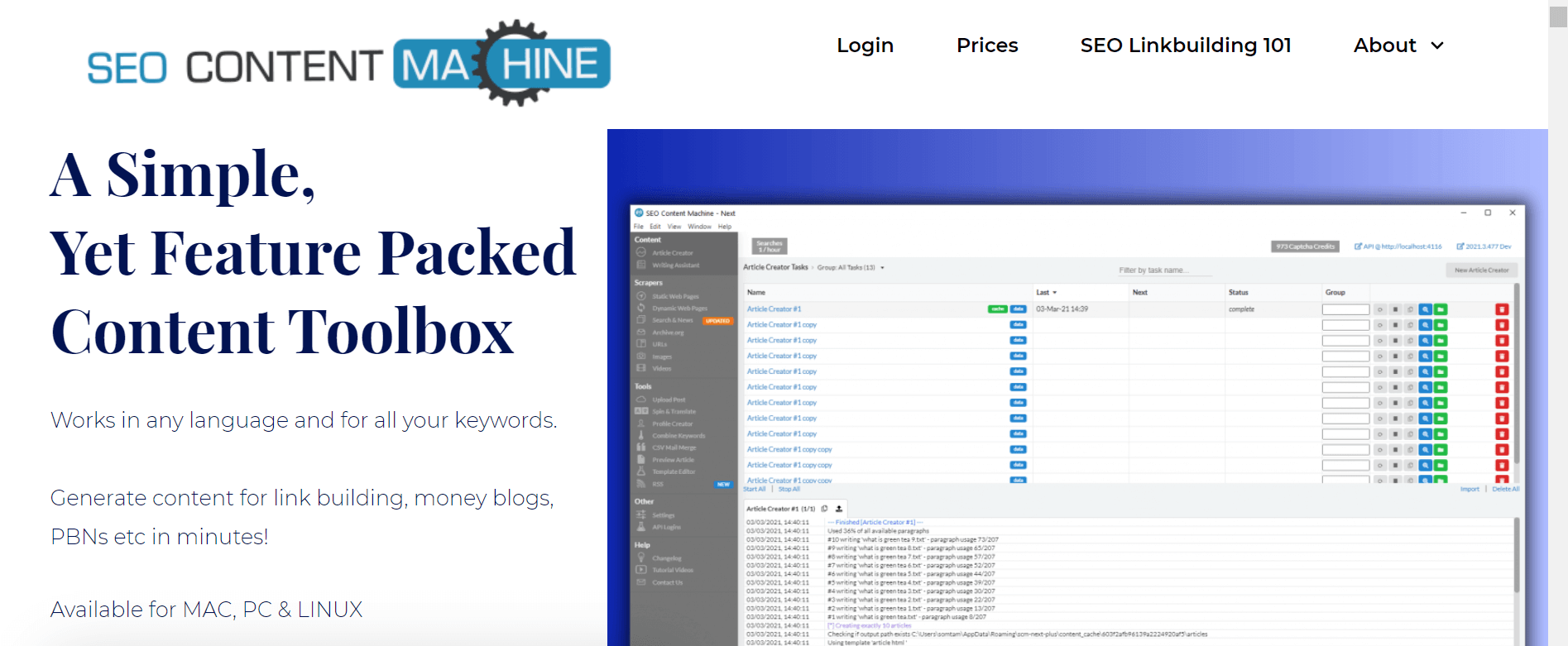Screen dimensions: 1568x646
Task: Open the Group: All Tasks (13) dropdown
Action: tap(851, 267)
